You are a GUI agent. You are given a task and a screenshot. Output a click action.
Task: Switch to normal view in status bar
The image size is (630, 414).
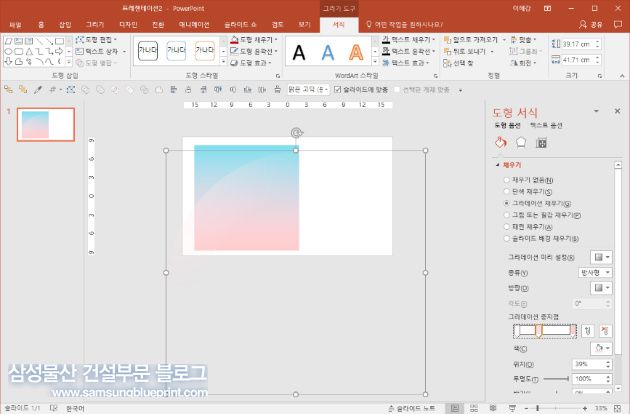(454, 408)
